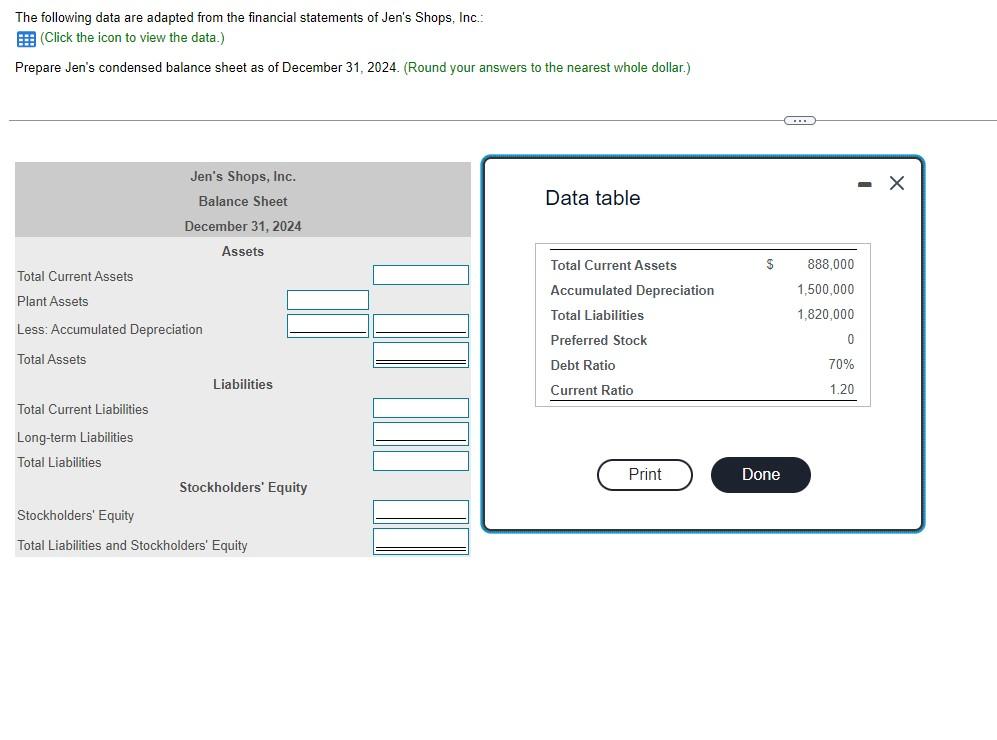Click the Total Assets answer box
Viewport: 997px width, 740px height.
tap(420, 353)
